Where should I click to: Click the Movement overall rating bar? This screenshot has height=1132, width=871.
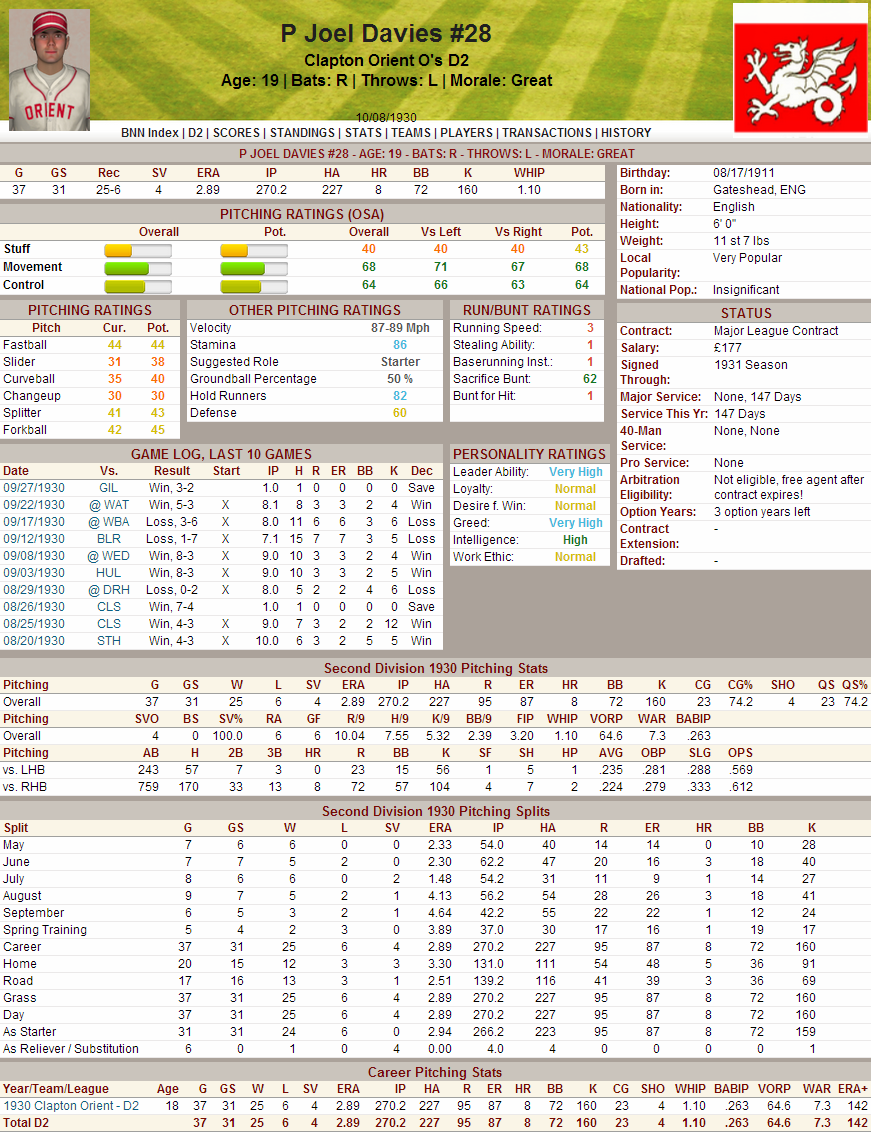click(x=138, y=269)
